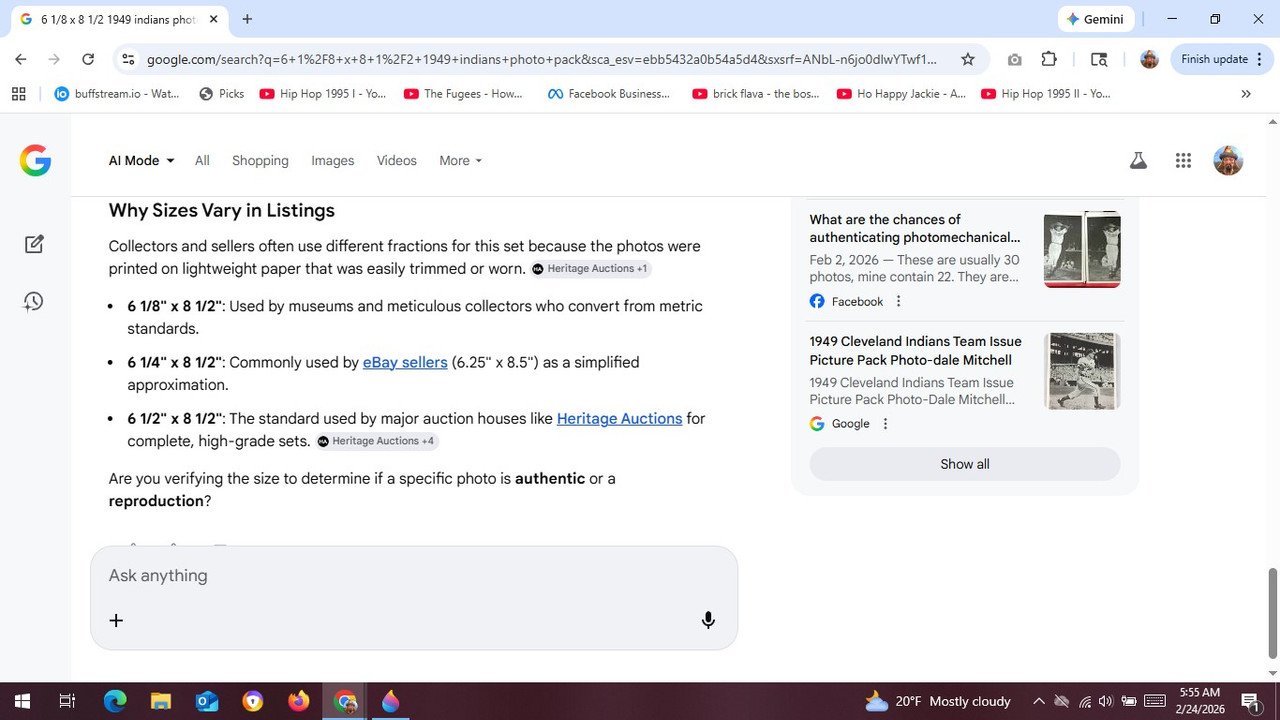This screenshot has width=1280, height=720.
Task: Focus the Ask anything input field
Action: tap(414, 576)
